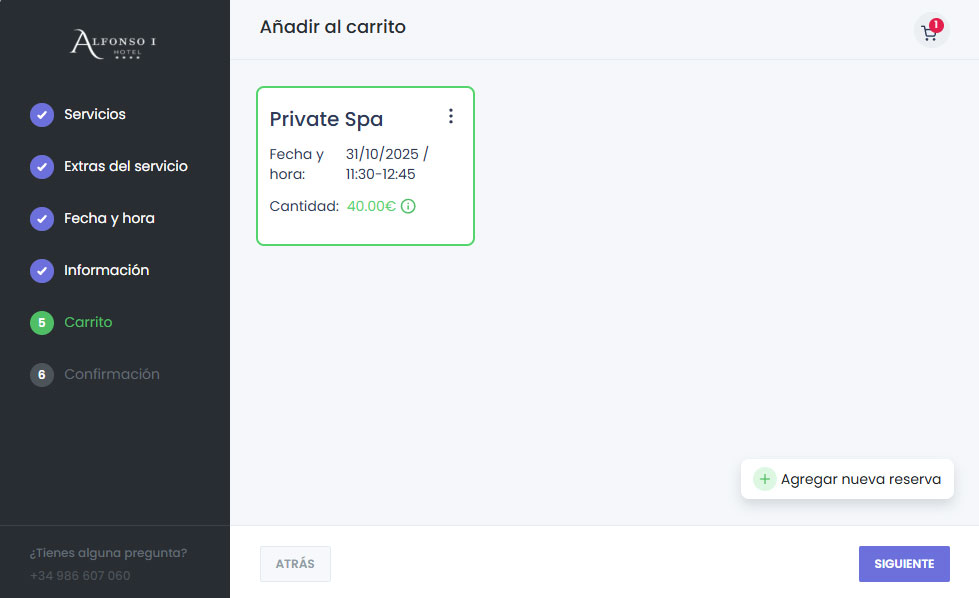Open the shopping cart icon
979x598 pixels.
click(x=930, y=31)
